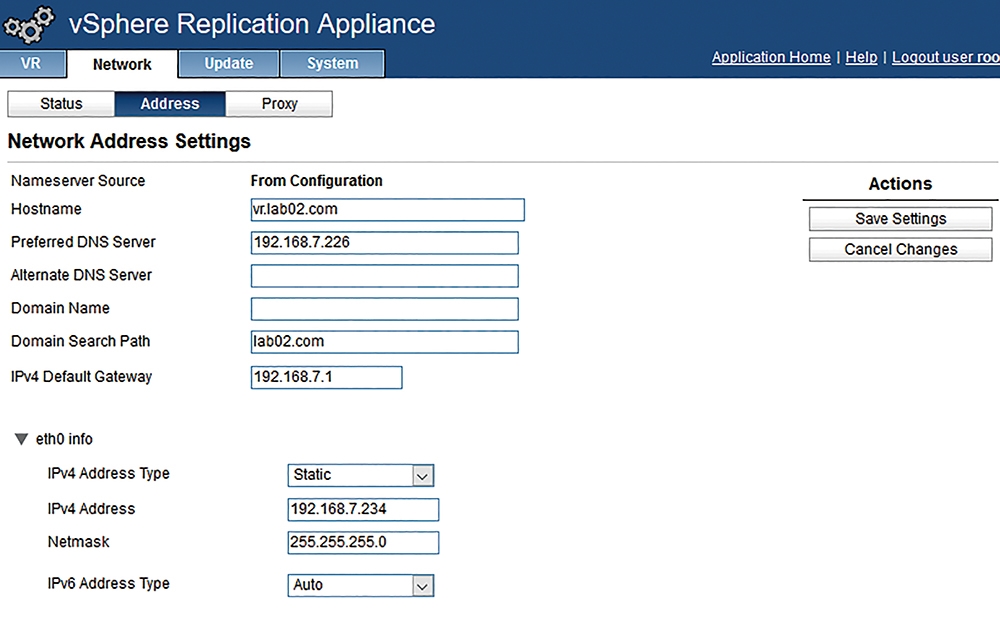This screenshot has width=1000, height=623.
Task: Click the eth0 info label text
Action: [x=64, y=439]
